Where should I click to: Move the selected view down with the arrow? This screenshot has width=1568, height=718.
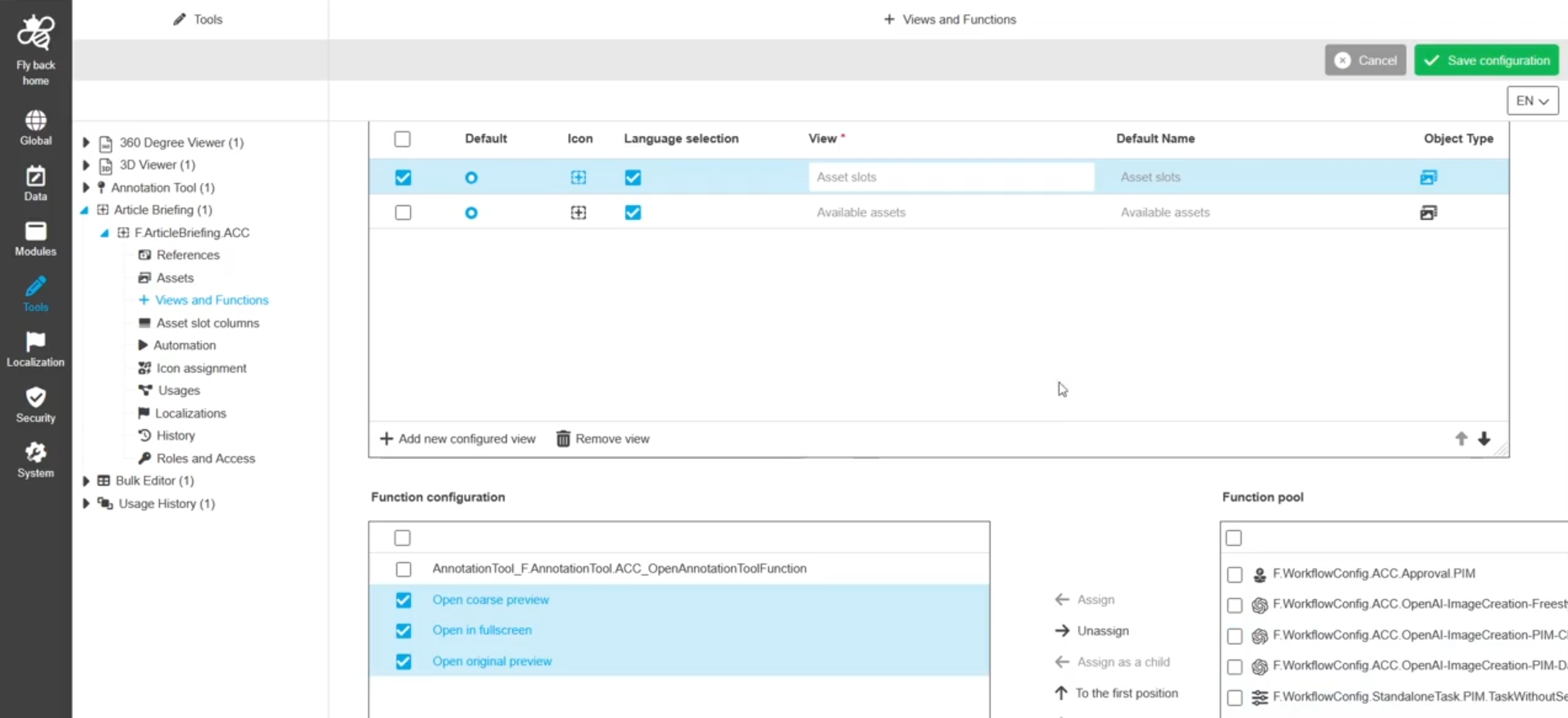1483,439
